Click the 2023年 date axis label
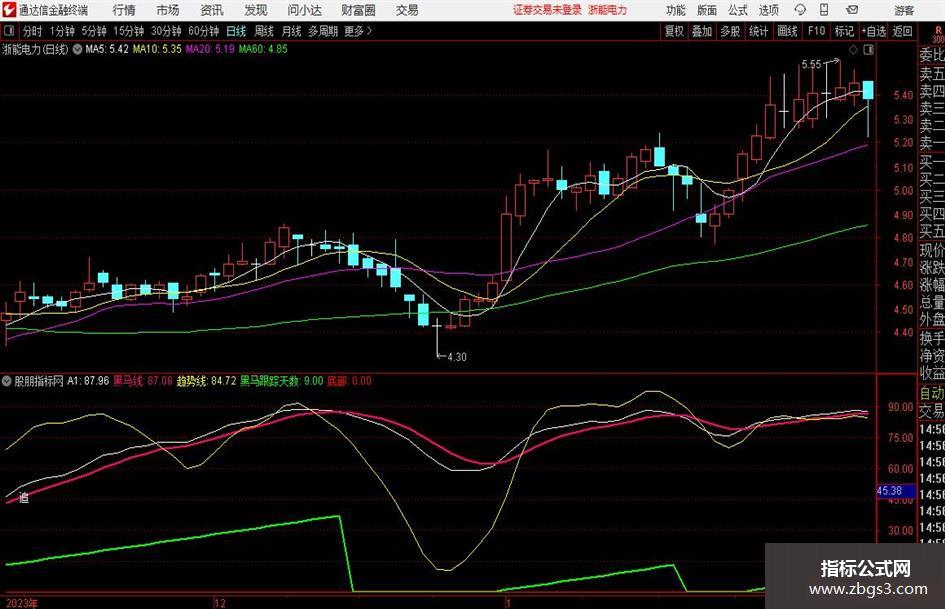This screenshot has width=945, height=609. pyautogui.click(x=22, y=603)
